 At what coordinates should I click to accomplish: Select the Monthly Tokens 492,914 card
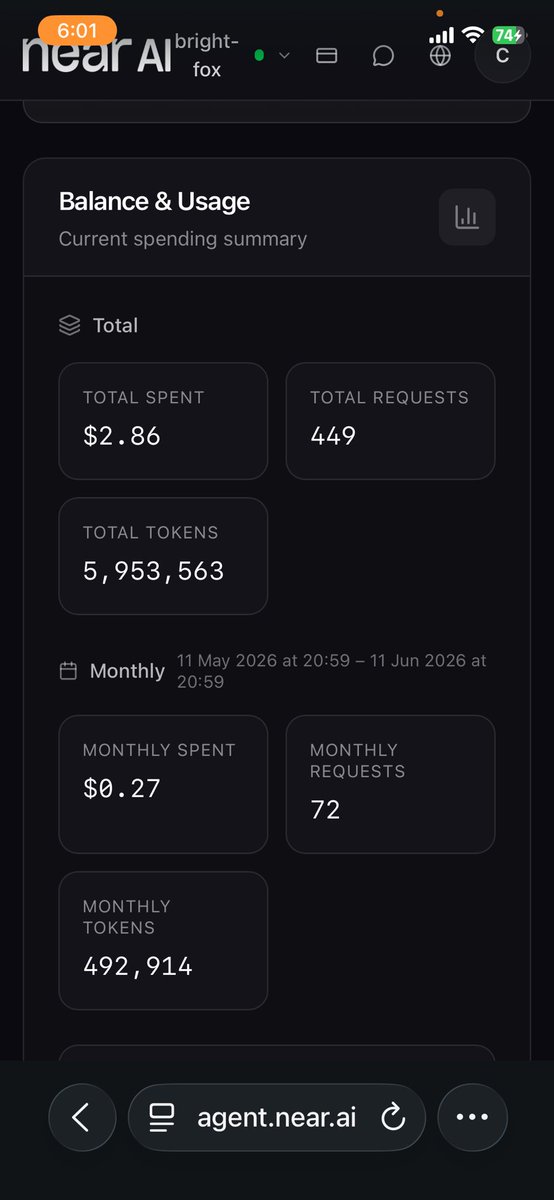coord(163,941)
